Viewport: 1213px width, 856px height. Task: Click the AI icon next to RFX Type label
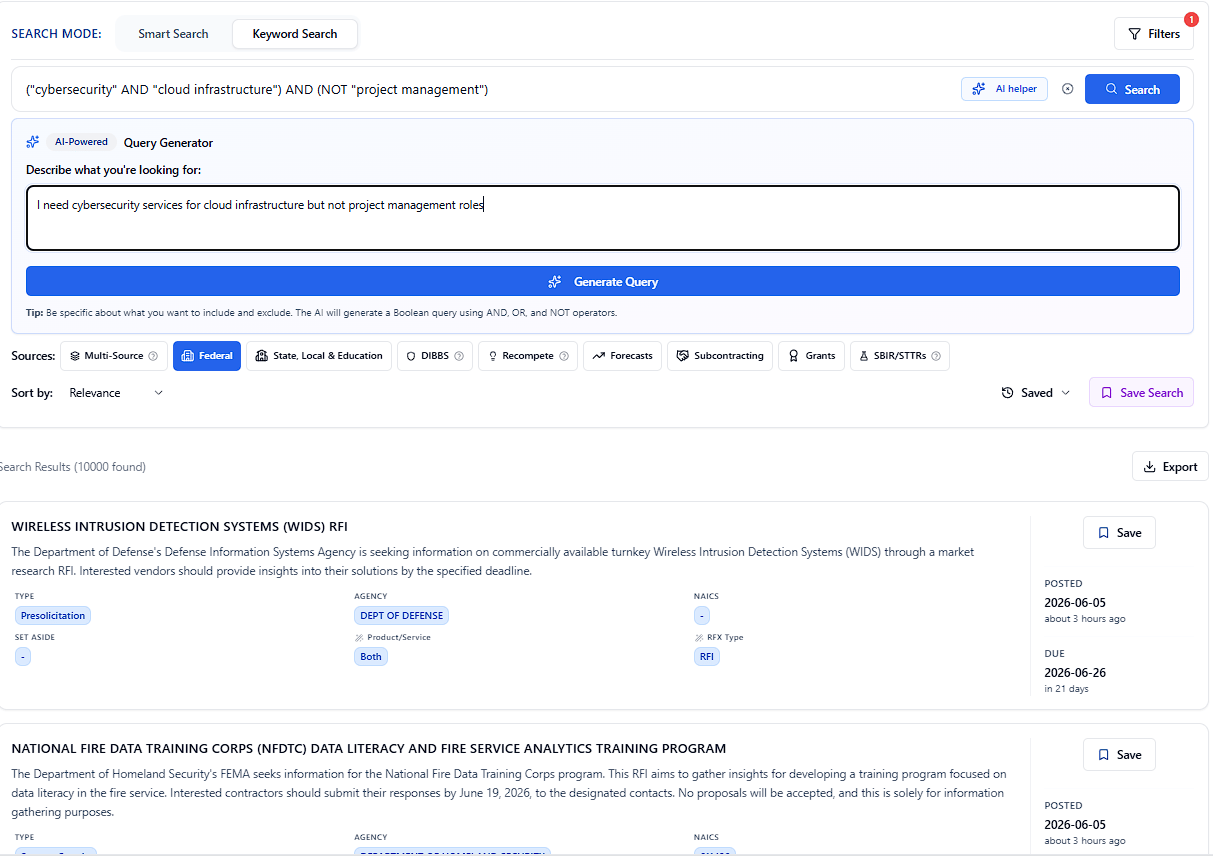point(699,637)
